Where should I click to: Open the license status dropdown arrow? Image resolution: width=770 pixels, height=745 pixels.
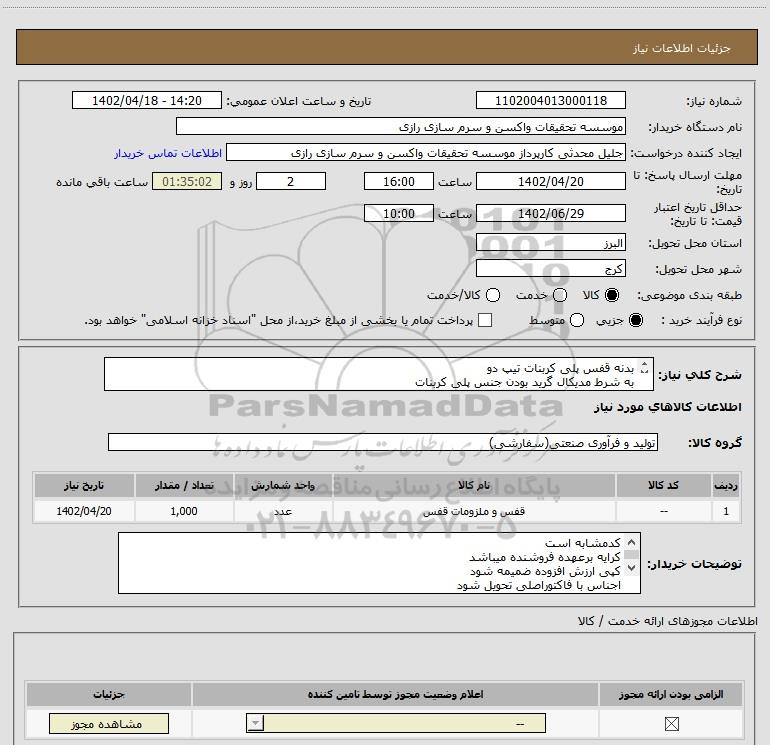pos(255,723)
